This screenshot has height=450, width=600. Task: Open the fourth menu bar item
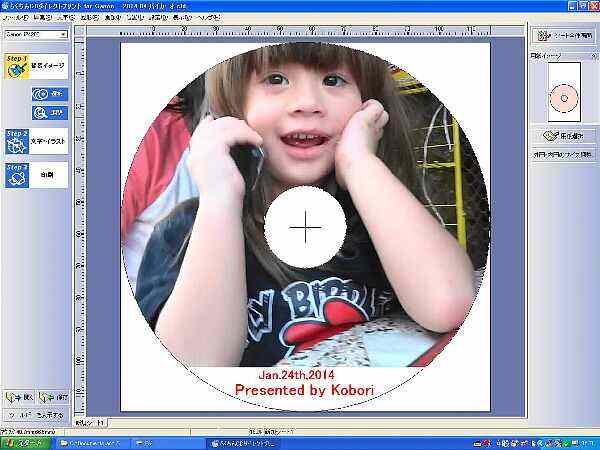[90, 18]
